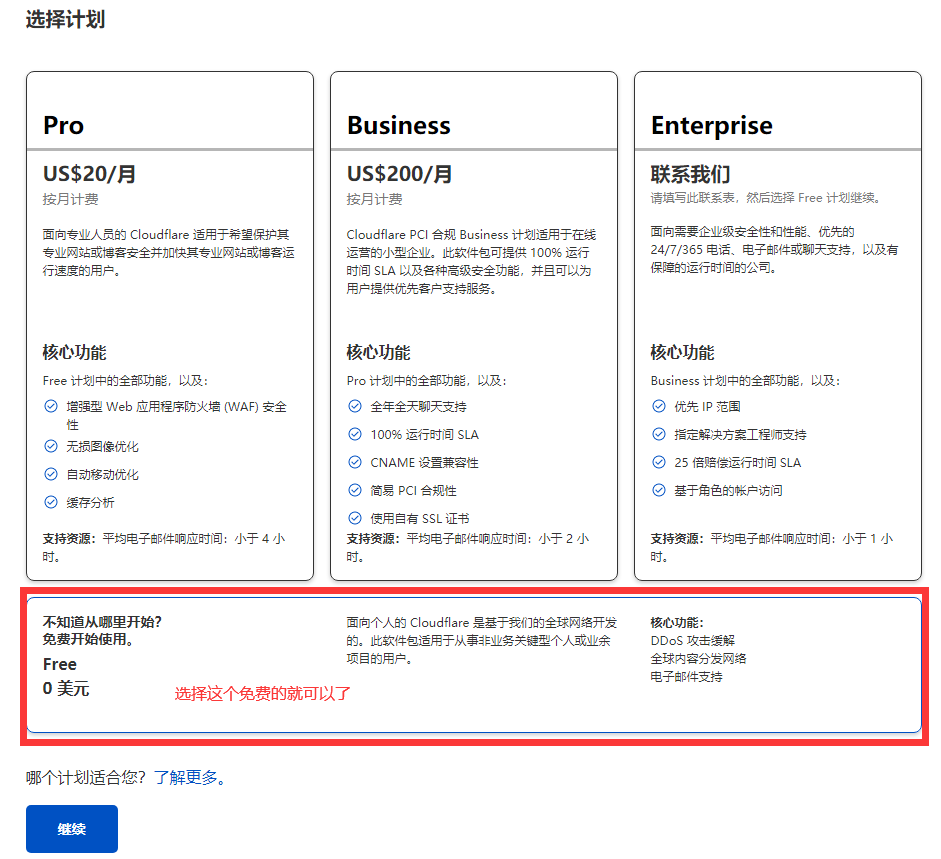Click check icon beside 简易 PCI 合规性
This screenshot has width=941, height=859.
click(355, 490)
